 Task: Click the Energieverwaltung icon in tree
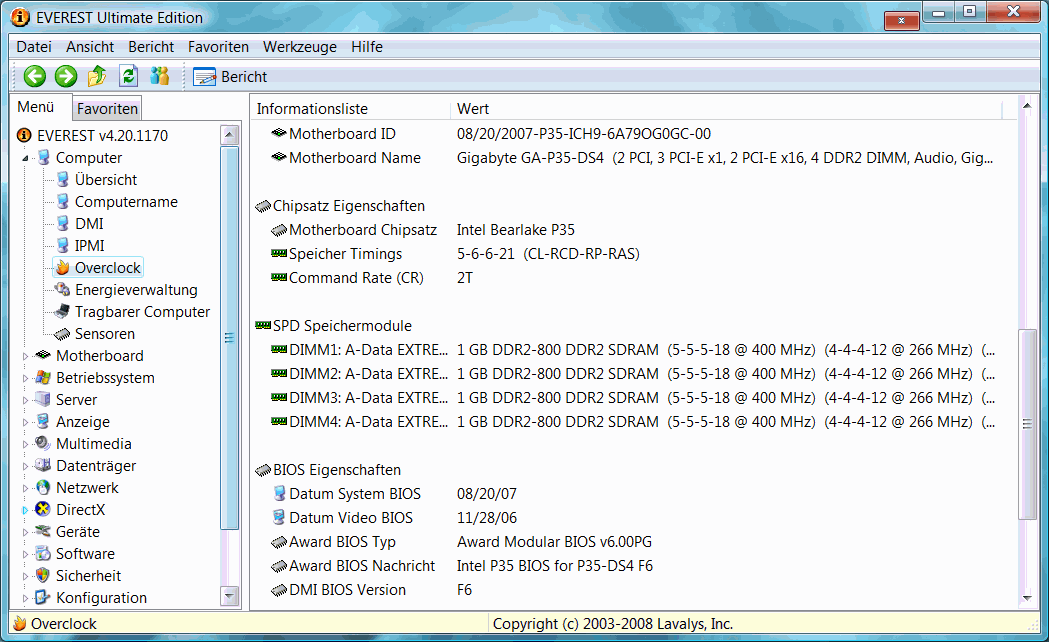coord(62,290)
